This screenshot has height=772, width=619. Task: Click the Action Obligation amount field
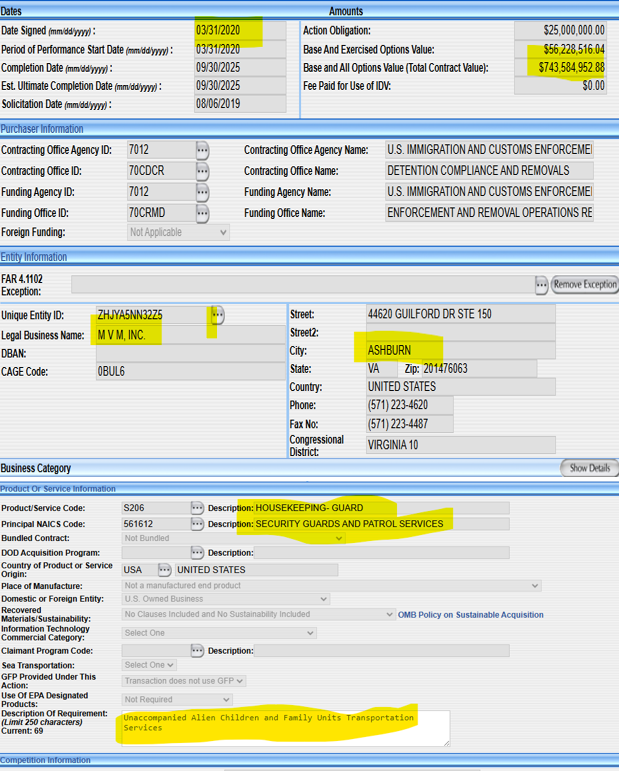[560, 31]
